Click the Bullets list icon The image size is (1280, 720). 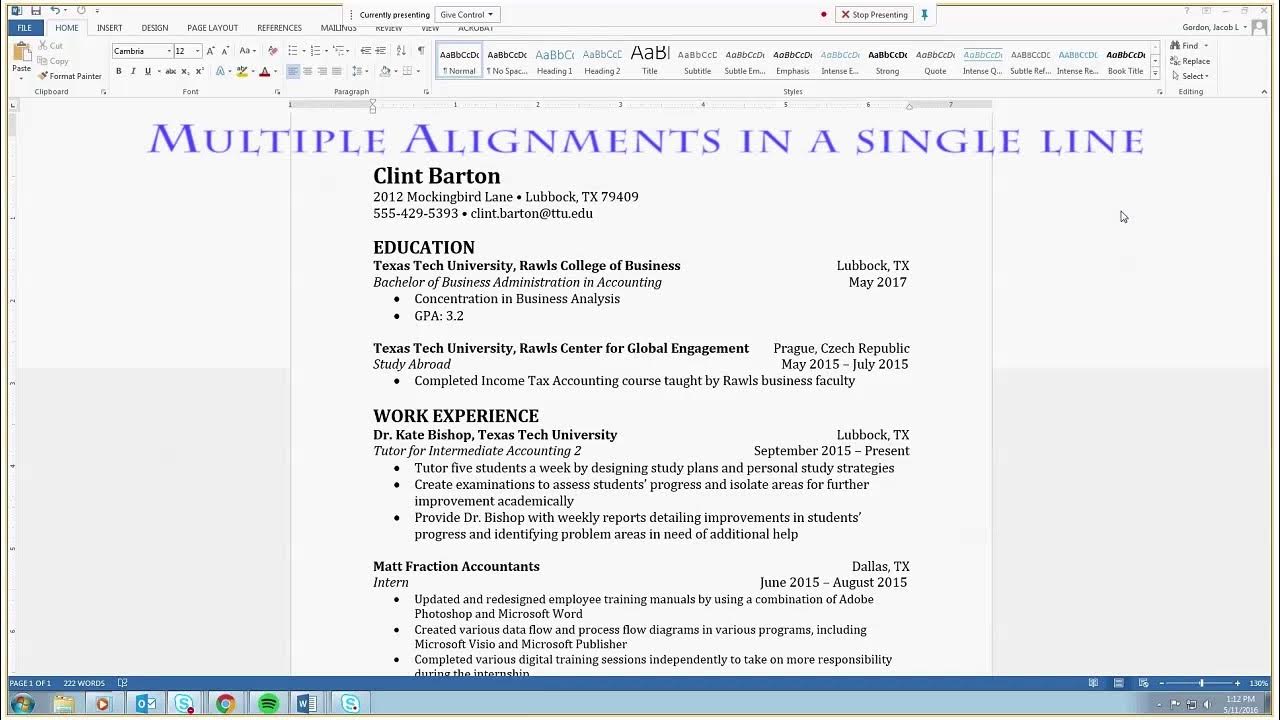point(293,51)
